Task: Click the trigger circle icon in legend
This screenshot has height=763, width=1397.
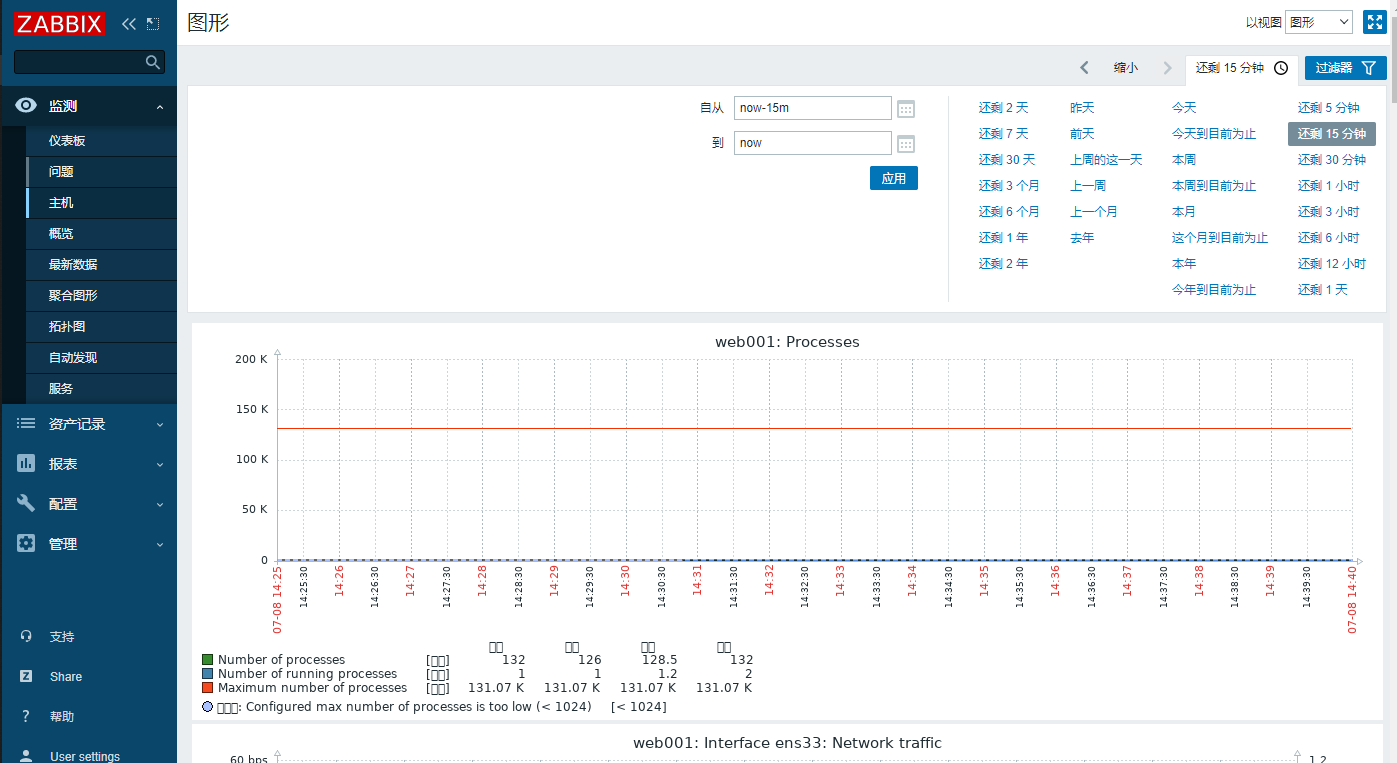Action: point(208,707)
